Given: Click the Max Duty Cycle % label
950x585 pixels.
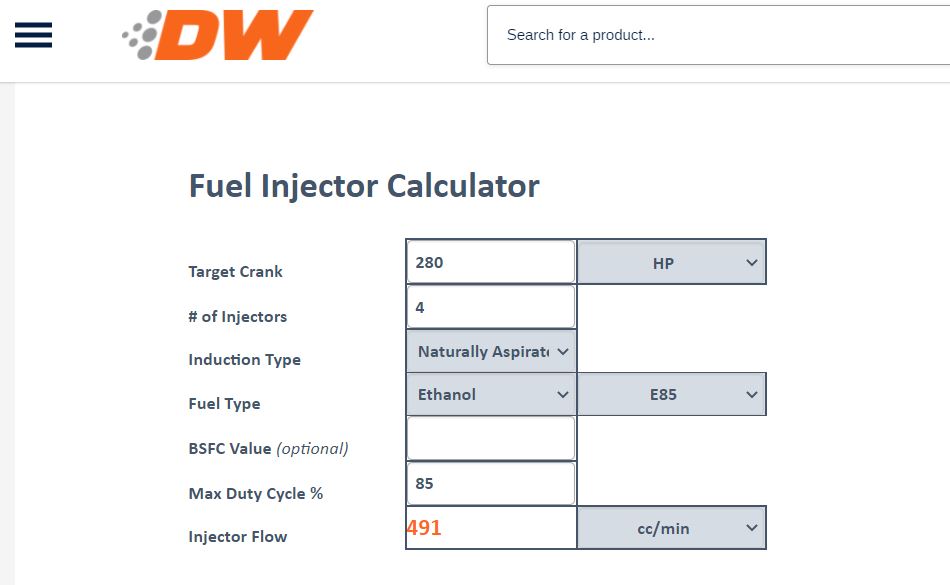Looking at the screenshot, I should [255, 494].
